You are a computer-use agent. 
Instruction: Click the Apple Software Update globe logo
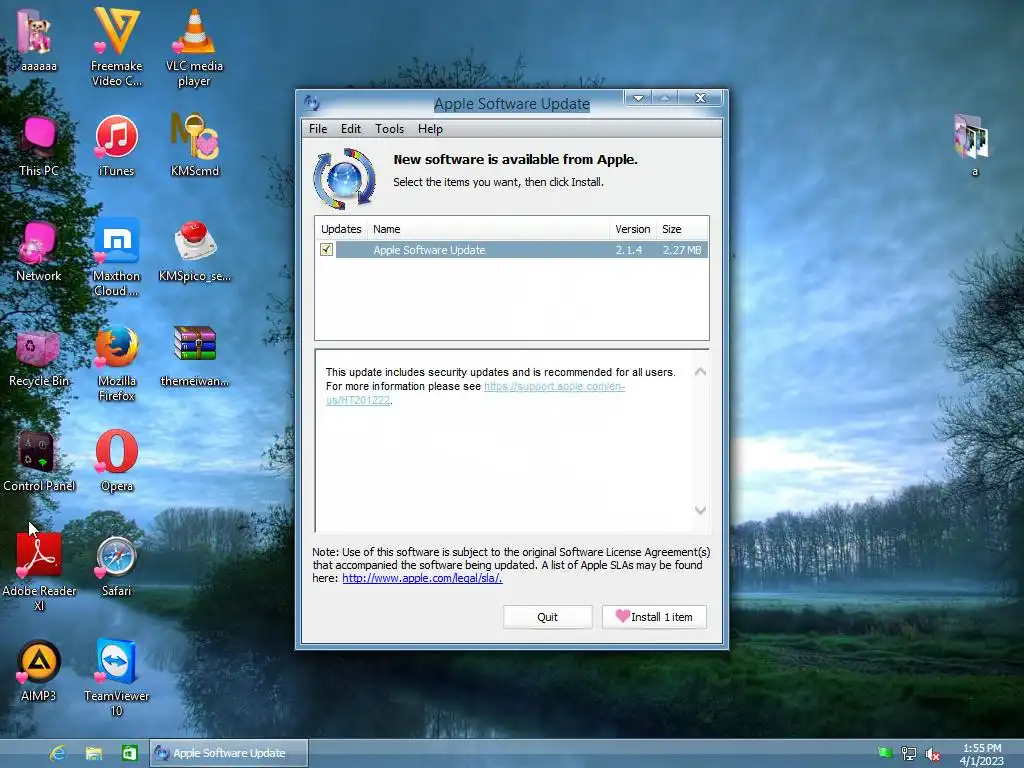pos(345,178)
